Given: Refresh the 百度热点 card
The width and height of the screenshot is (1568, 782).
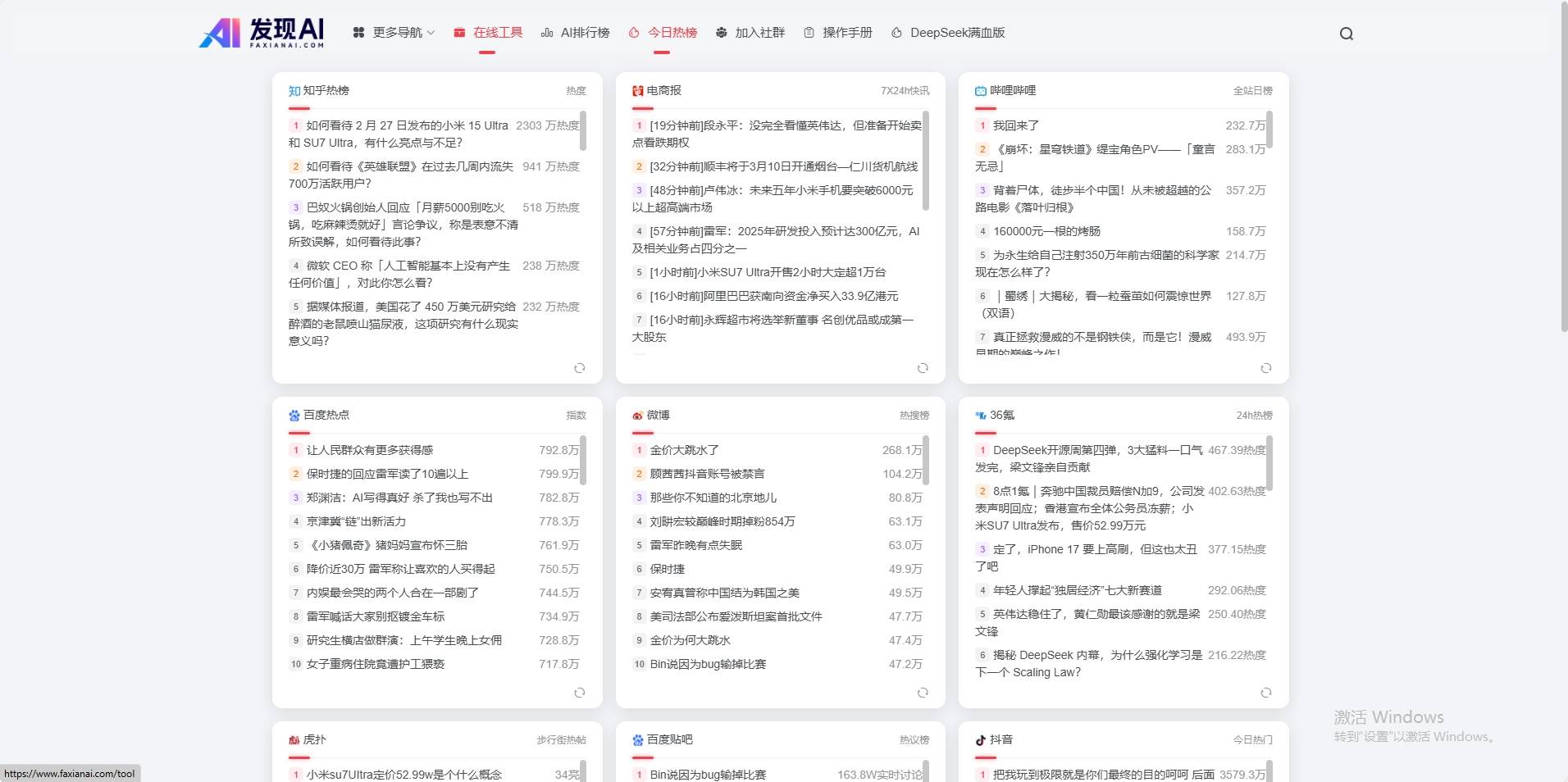Looking at the screenshot, I should coord(579,693).
